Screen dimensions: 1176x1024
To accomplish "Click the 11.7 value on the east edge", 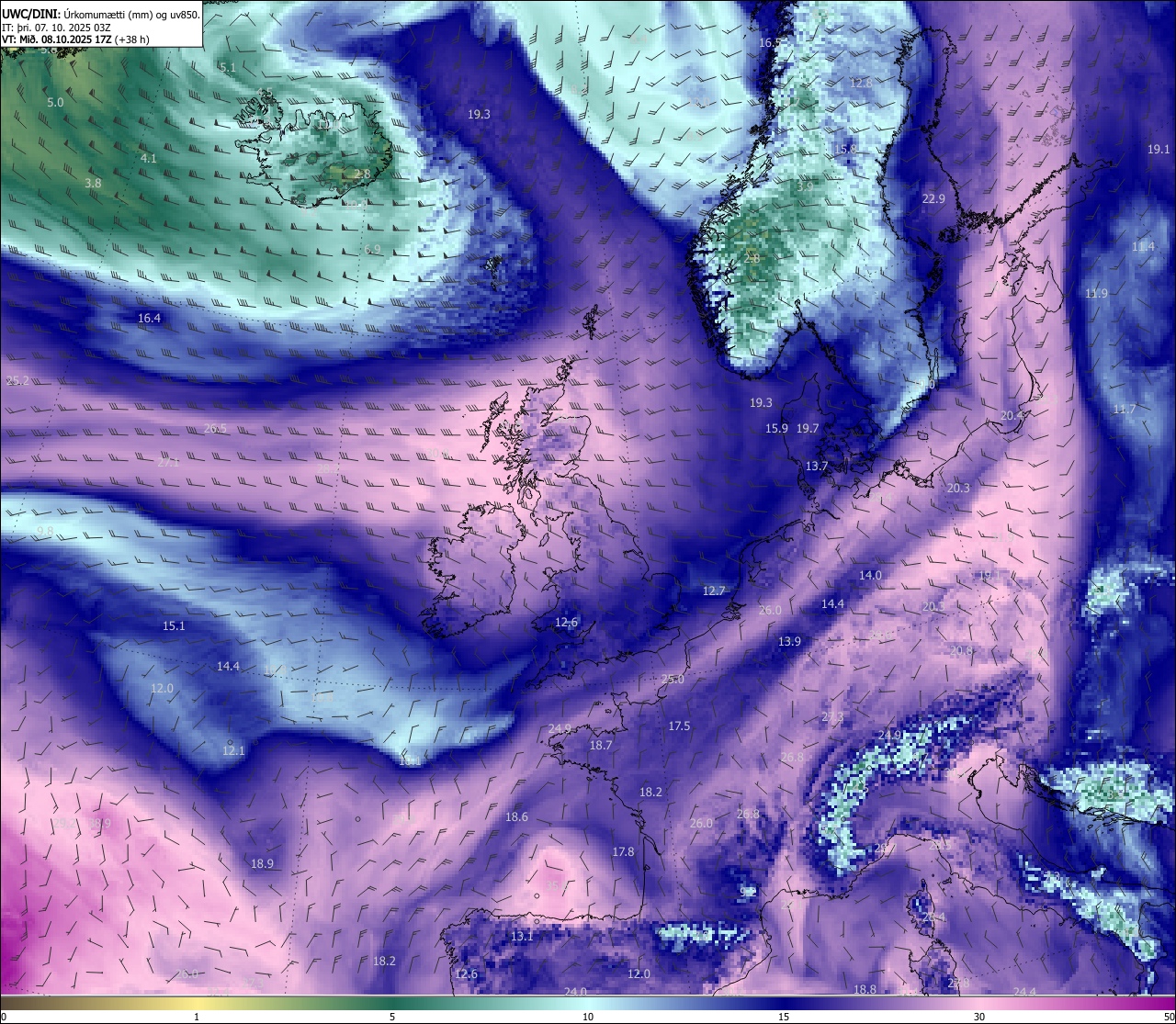I will tap(1125, 409).
